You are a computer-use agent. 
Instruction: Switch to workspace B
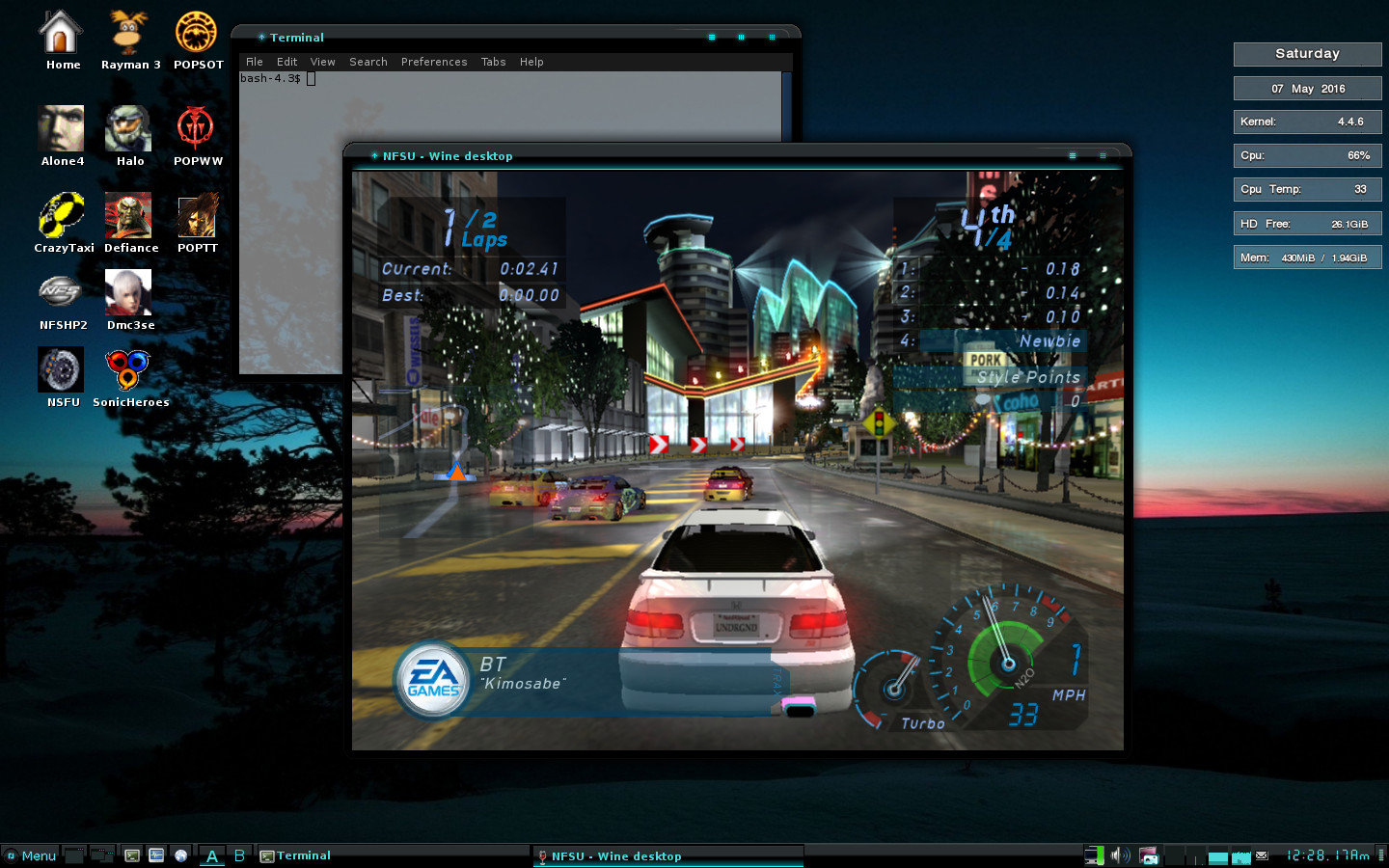tap(239, 855)
